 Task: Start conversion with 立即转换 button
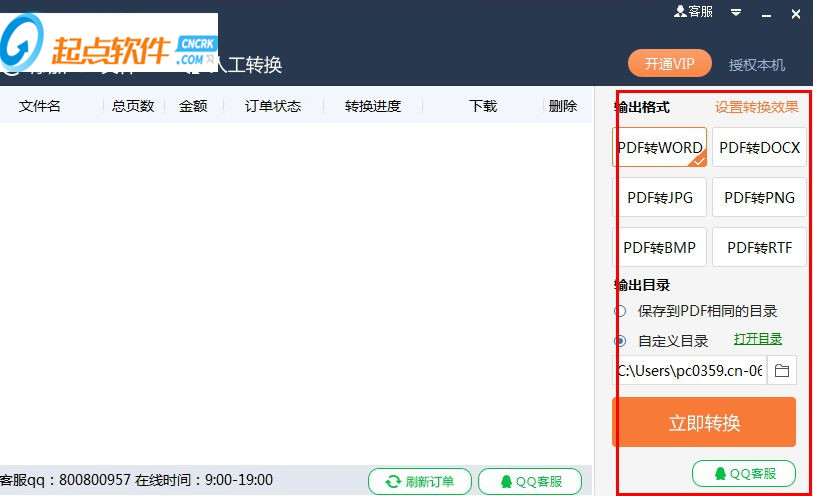pyautogui.click(x=704, y=422)
